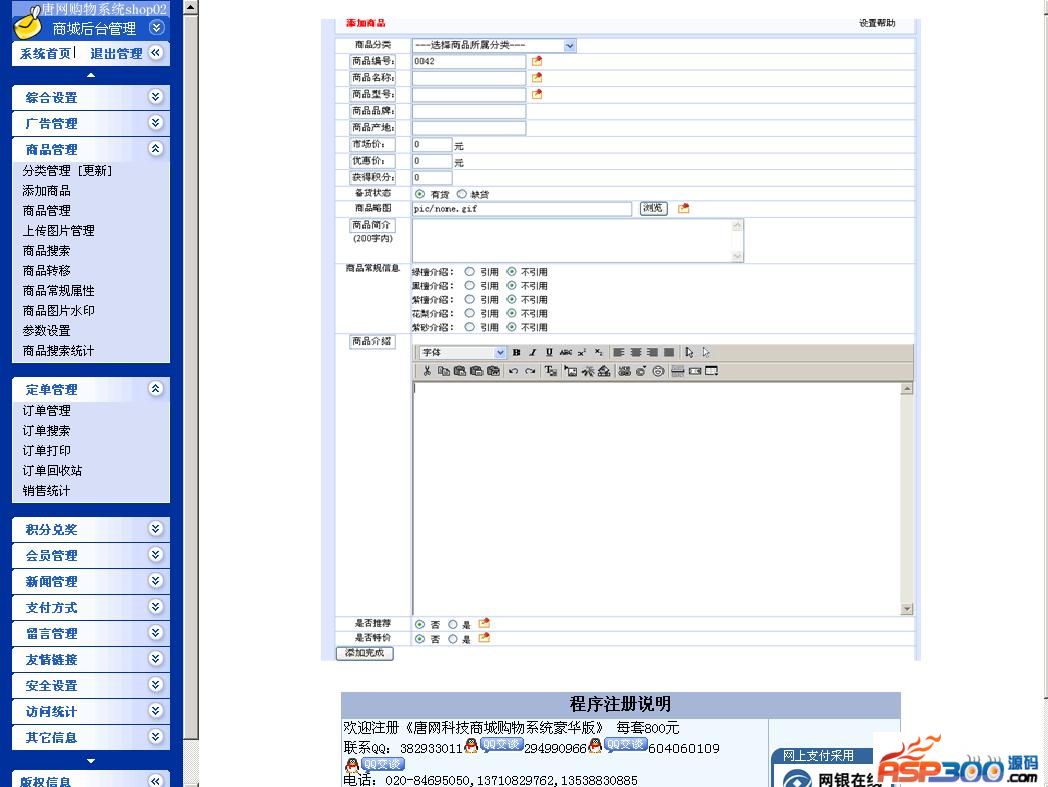Select 不引用 for 黑檀介绍
This screenshot has width=1048, height=787.
tap(511, 286)
